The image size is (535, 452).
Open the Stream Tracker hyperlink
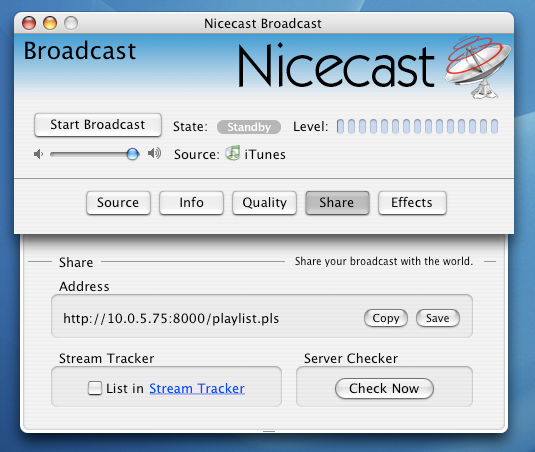pos(197,389)
